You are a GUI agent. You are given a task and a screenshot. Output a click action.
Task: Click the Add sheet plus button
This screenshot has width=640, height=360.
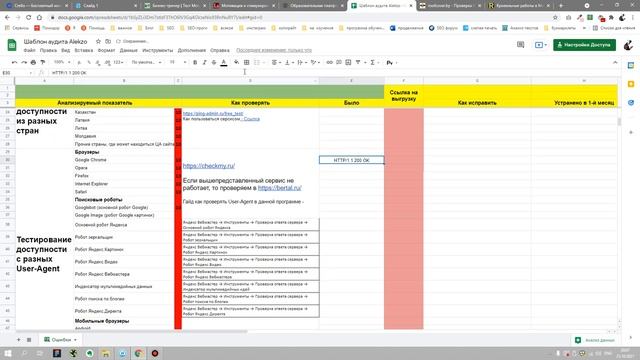point(18,340)
